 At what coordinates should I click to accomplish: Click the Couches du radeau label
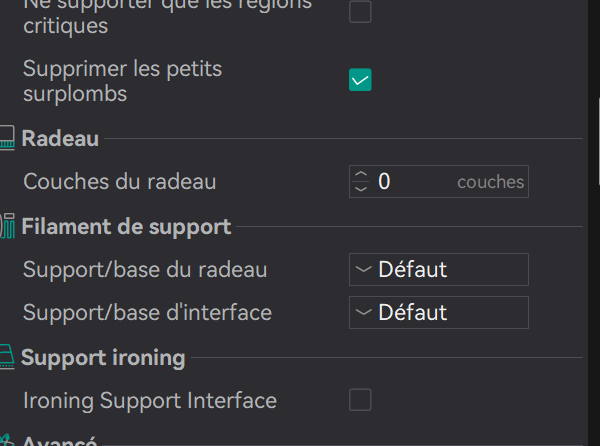(x=119, y=182)
